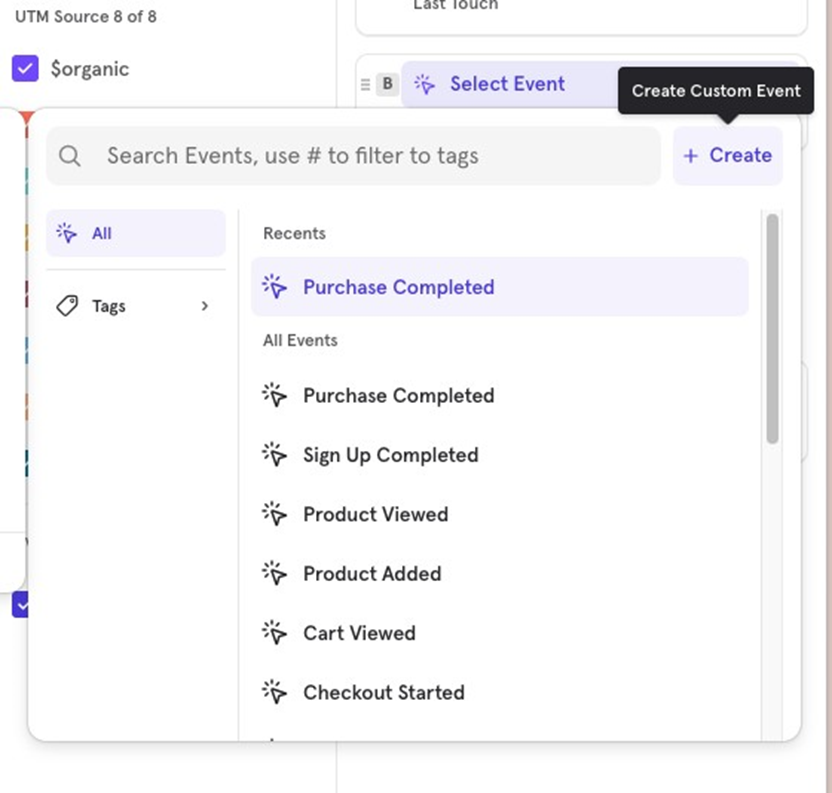Expand the Tags submenu chevron
The image size is (832, 793).
(205, 306)
